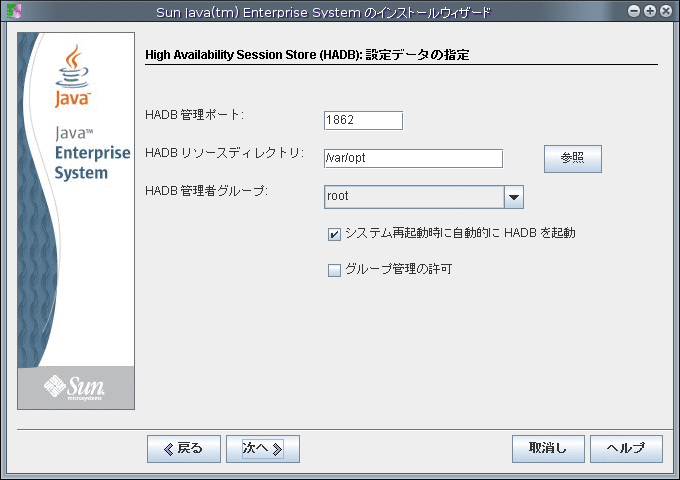Uncheck システム再起動時に自動的に HADB を起動
This screenshot has width=680, height=480.
pyautogui.click(x=334, y=234)
